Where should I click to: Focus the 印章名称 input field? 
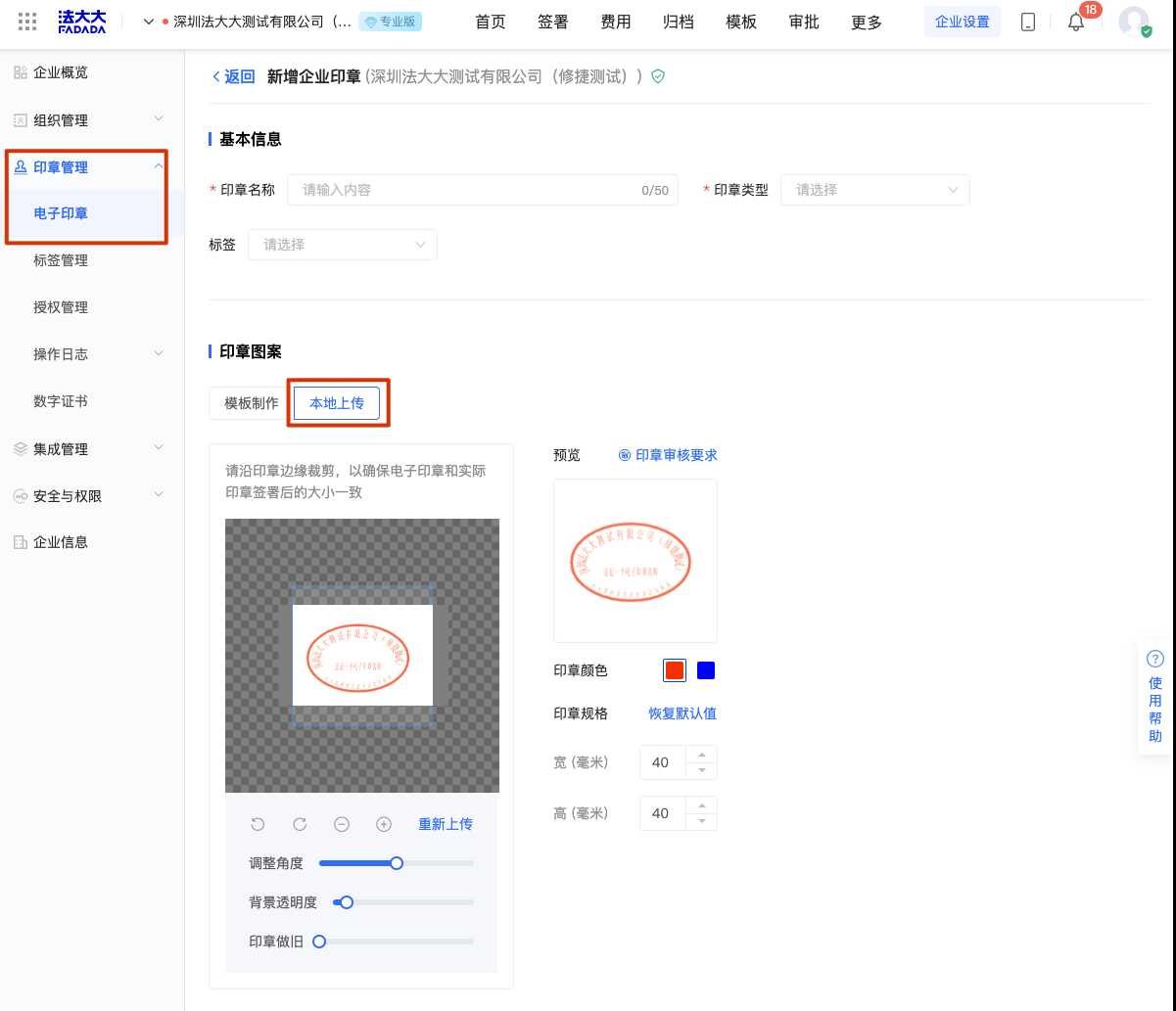pos(482,190)
